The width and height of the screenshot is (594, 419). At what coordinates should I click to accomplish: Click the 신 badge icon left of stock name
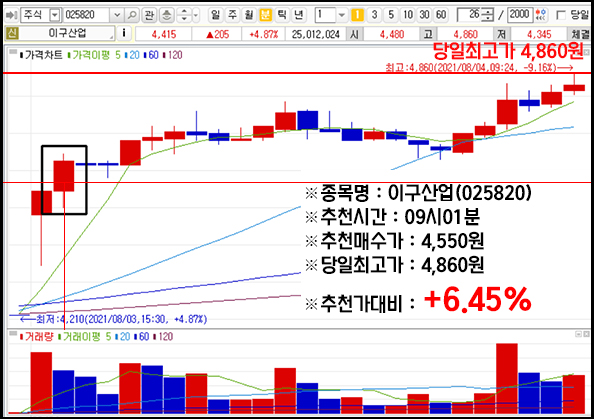pyautogui.click(x=12, y=34)
